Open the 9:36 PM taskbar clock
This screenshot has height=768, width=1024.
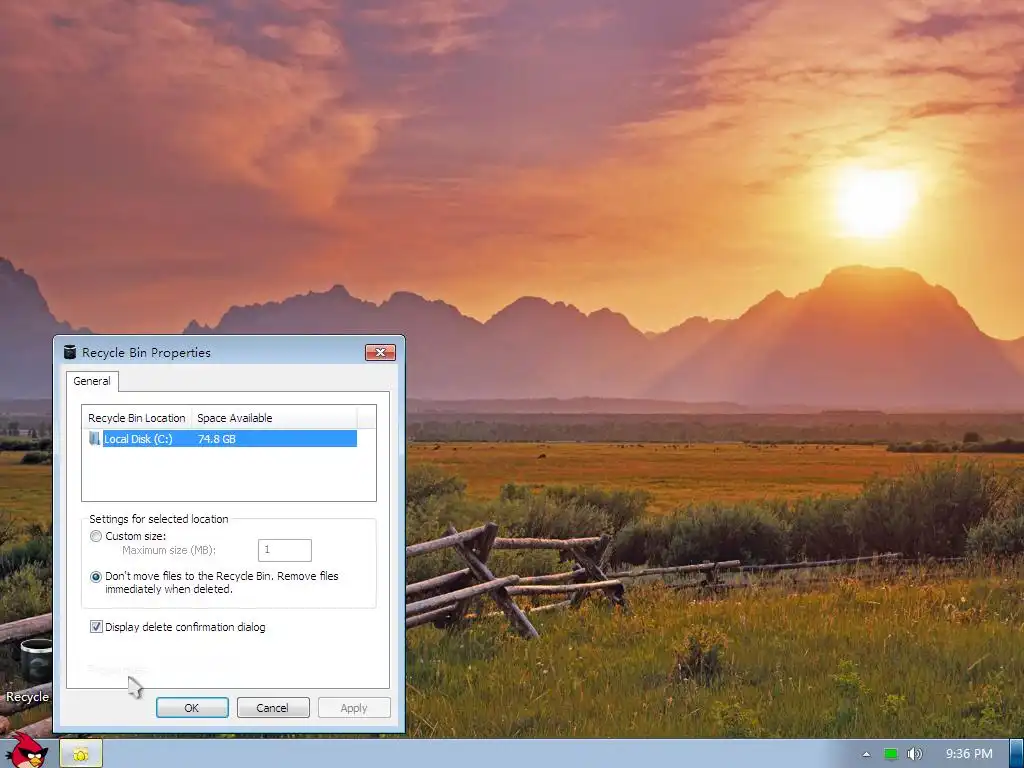coord(969,754)
